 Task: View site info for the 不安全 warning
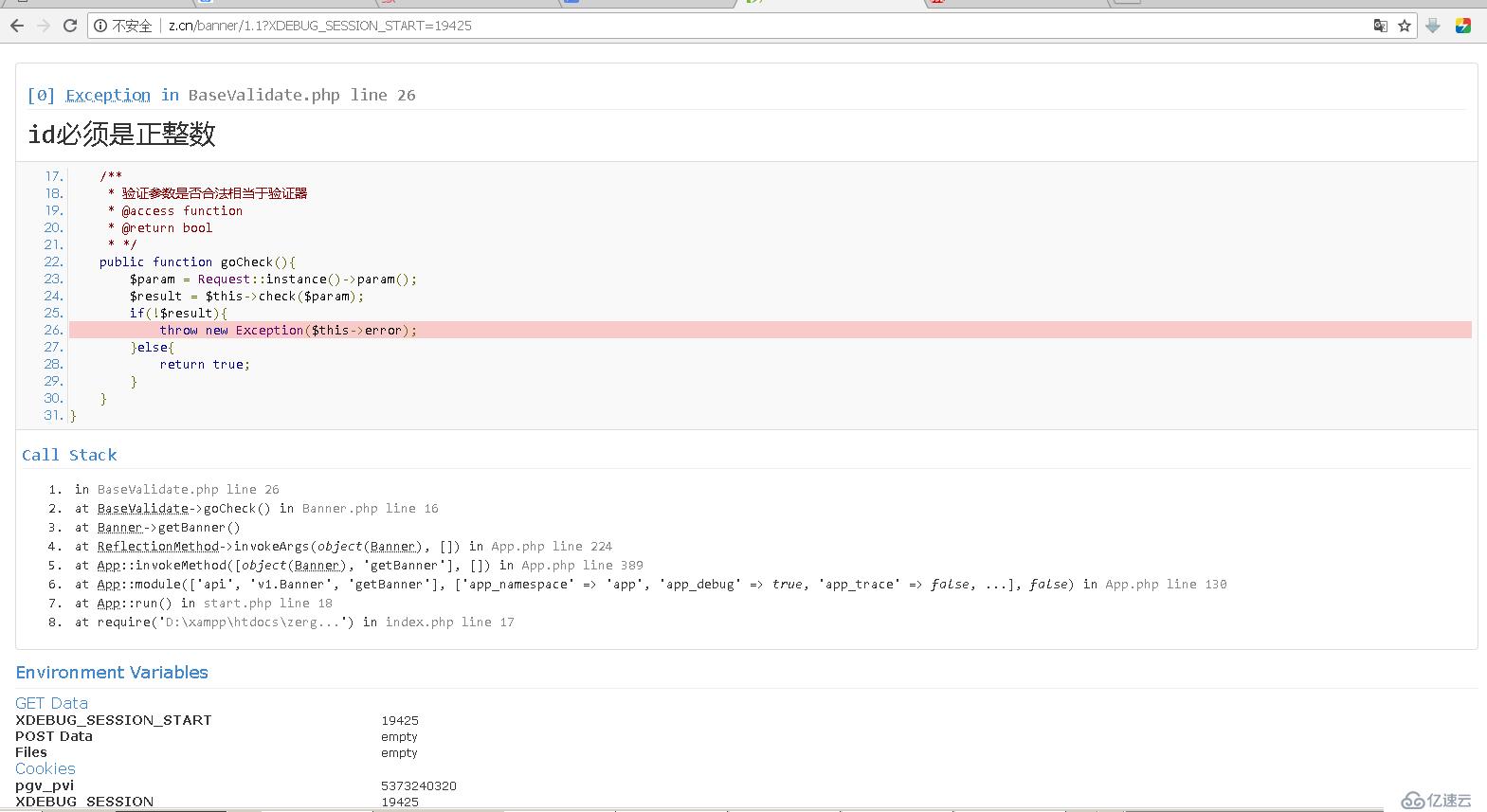[x=123, y=26]
